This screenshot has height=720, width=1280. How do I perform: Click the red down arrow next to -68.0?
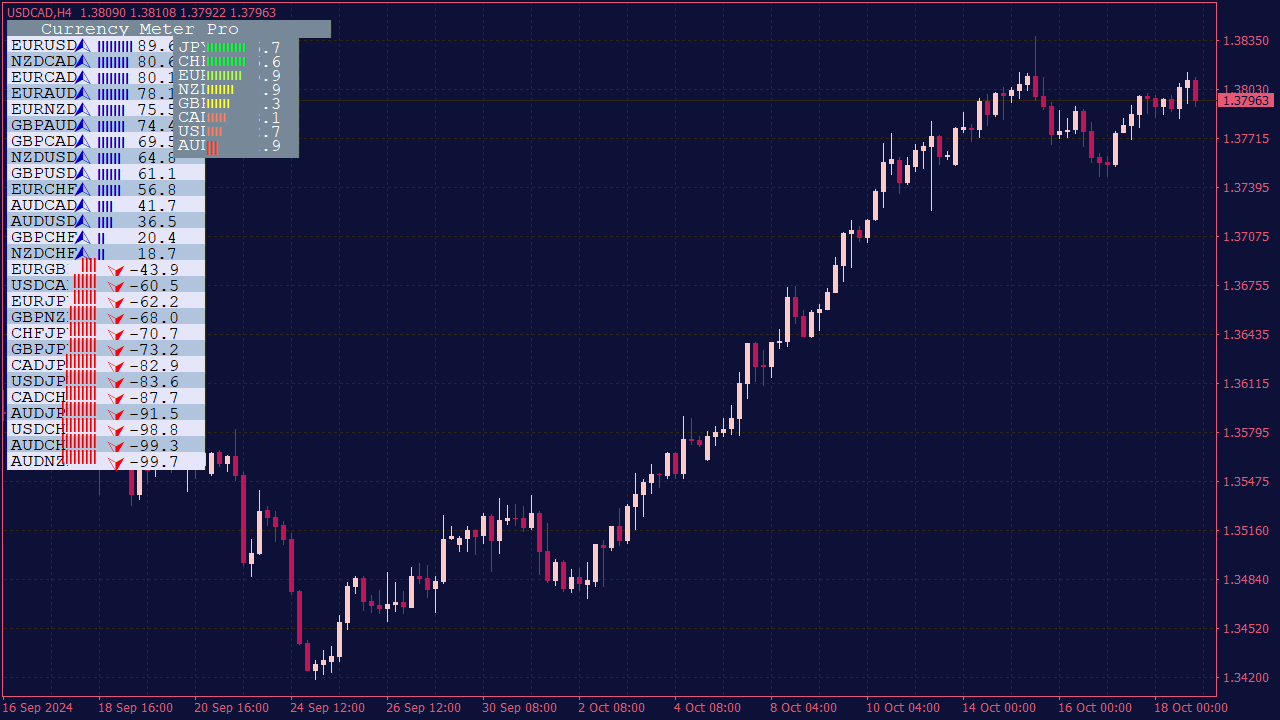116,319
